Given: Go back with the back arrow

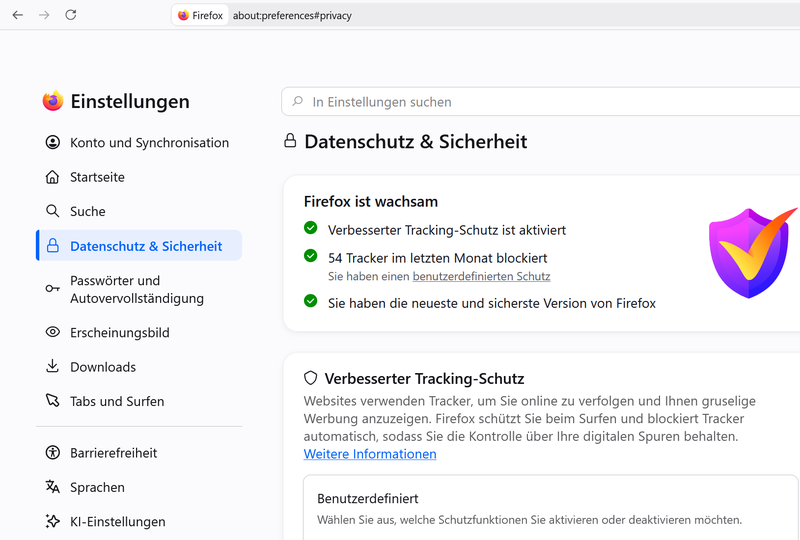Looking at the screenshot, I should [18, 15].
